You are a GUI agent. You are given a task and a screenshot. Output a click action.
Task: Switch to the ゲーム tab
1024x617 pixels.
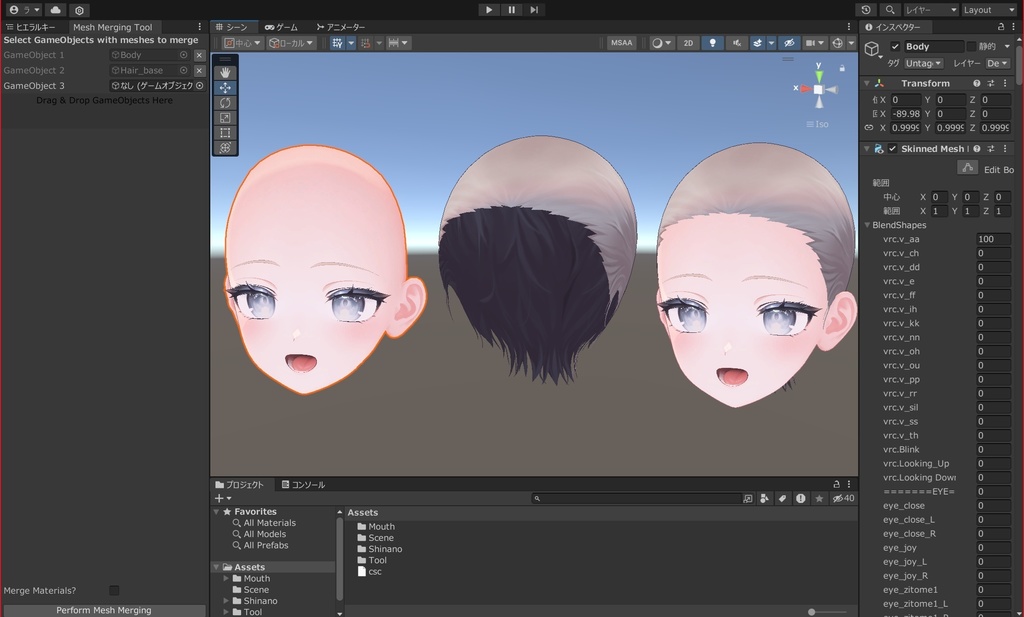tap(281, 27)
